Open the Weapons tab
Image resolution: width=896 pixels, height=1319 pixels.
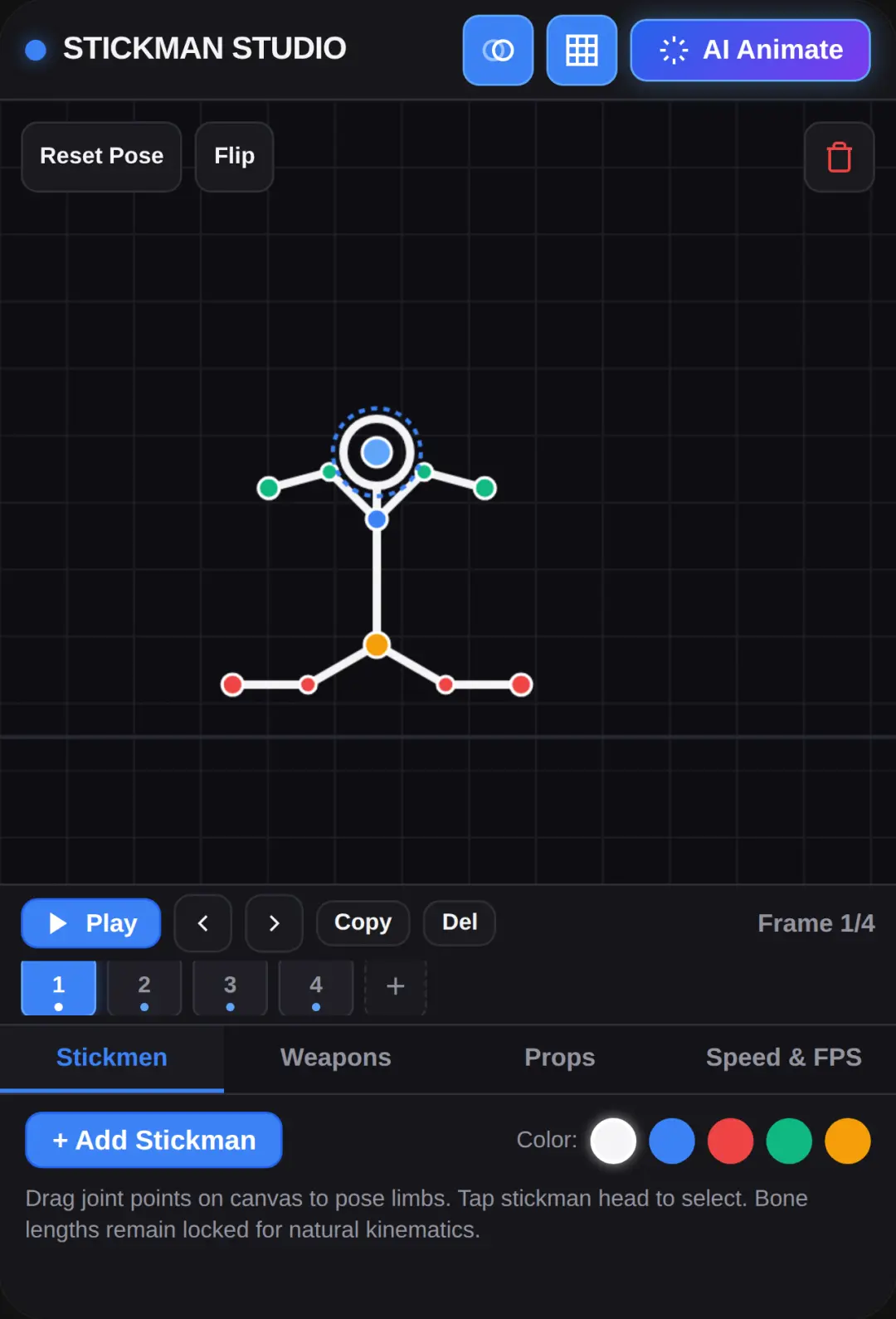pyautogui.click(x=336, y=1058)
